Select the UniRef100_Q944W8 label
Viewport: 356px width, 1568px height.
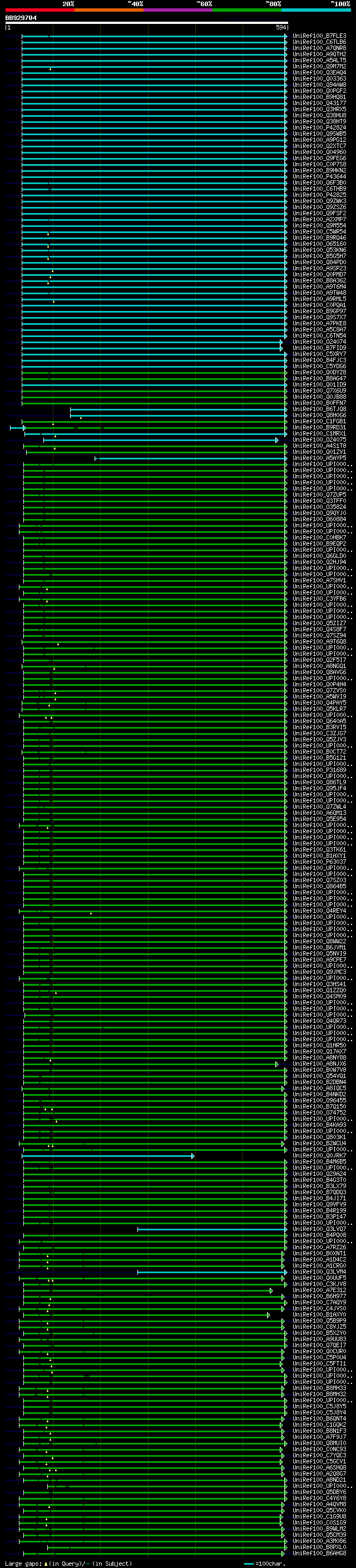(319, 85)
